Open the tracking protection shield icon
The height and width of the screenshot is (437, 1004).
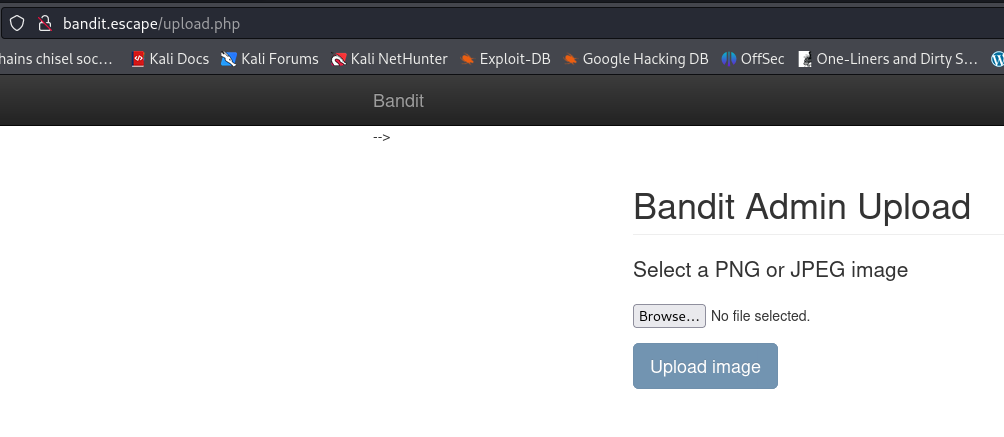pos(17,24)
